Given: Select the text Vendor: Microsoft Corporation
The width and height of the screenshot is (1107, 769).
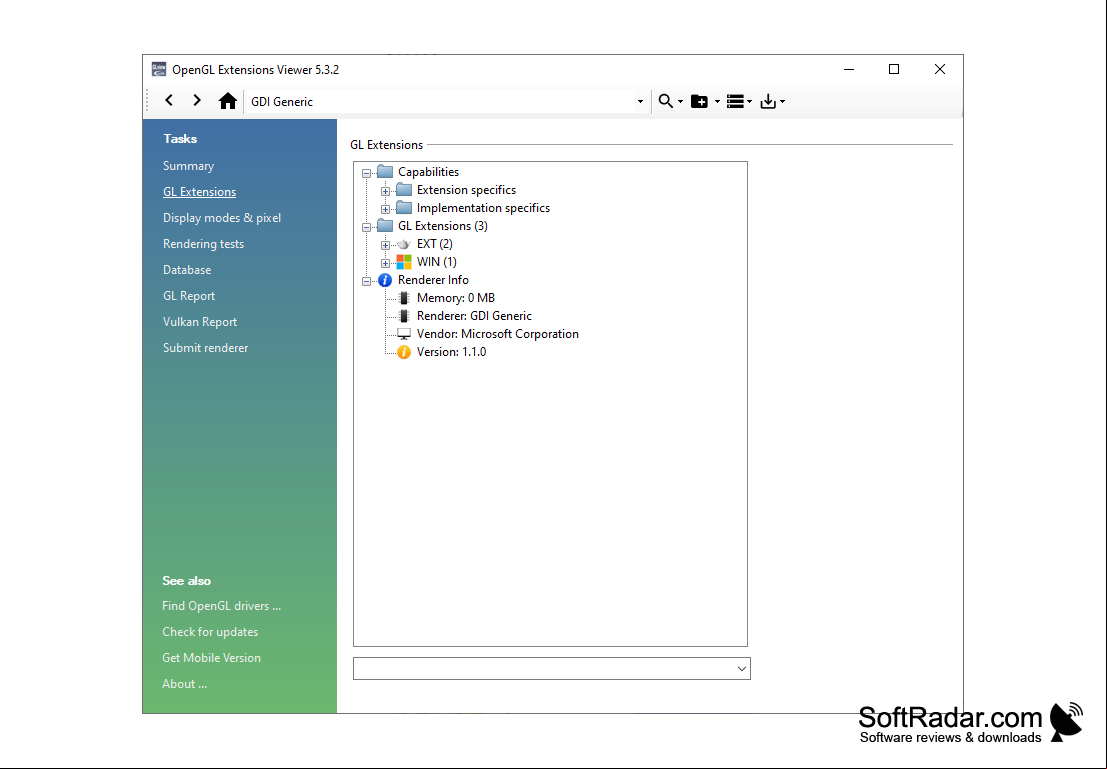Looking at the screenshot, I should tap(498, 333).
